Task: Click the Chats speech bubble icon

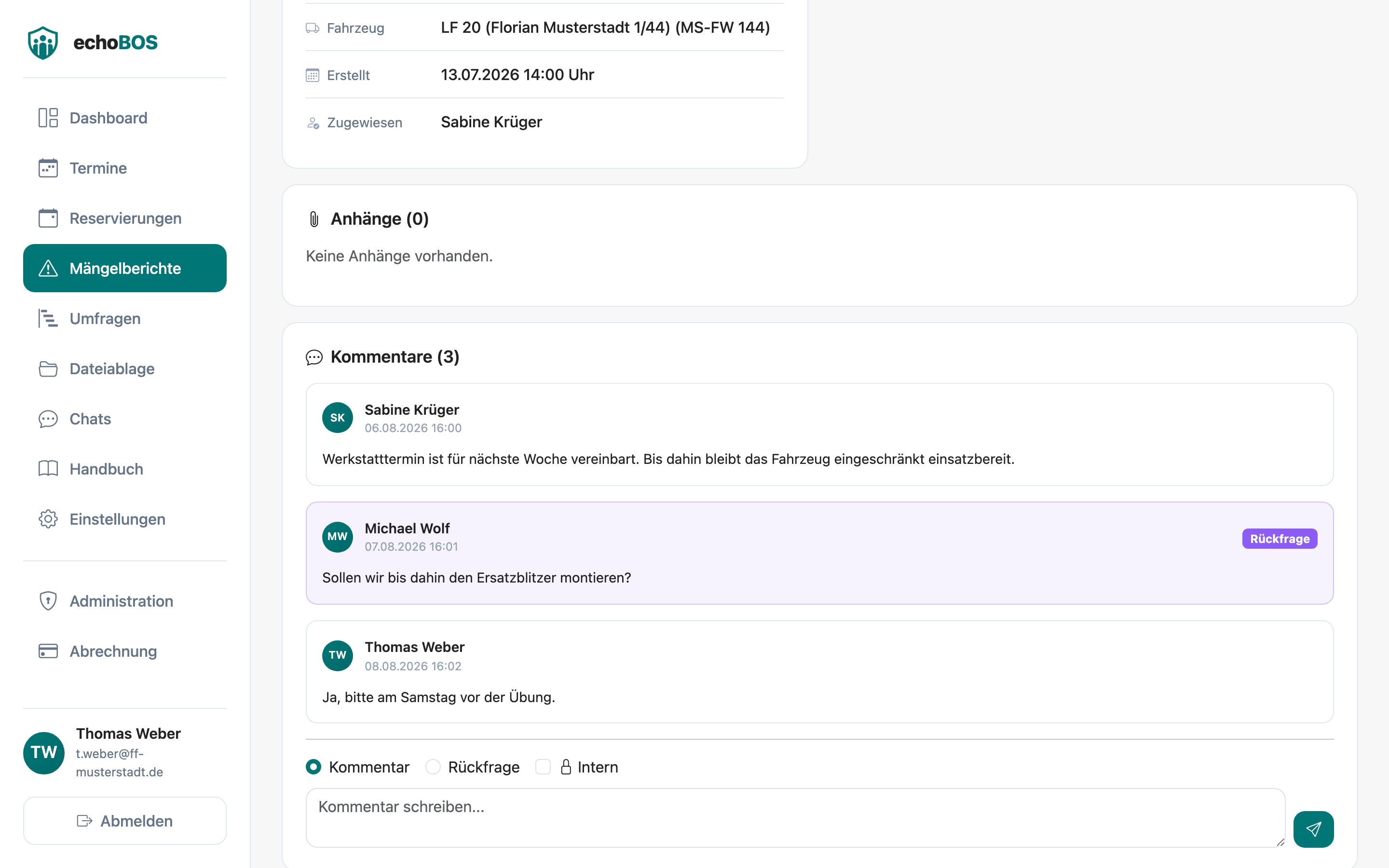Action: (48, 419)
